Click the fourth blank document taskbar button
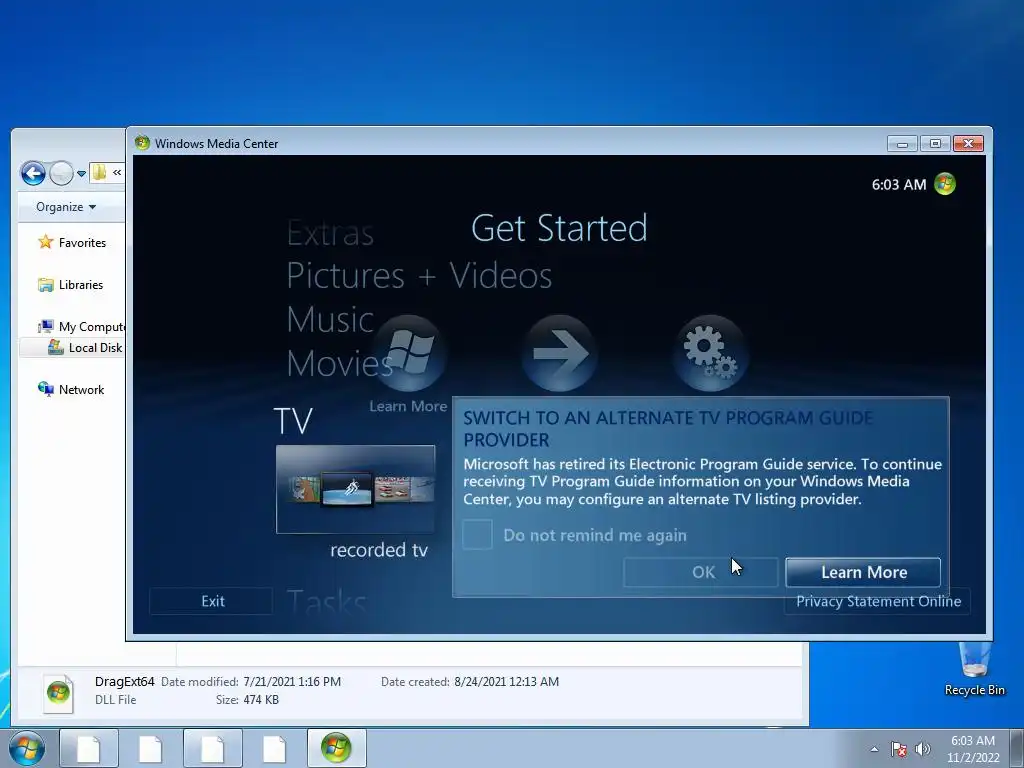The height and width of the screenshot is (768, 1024). (x=274, y=748)
